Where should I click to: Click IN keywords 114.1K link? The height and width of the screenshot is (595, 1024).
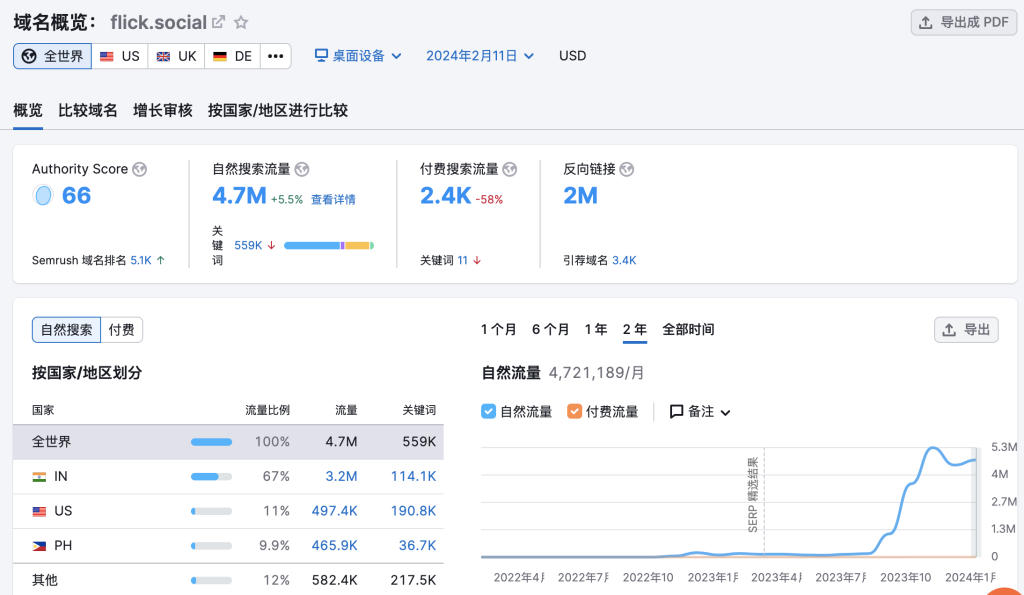point(413,477)
